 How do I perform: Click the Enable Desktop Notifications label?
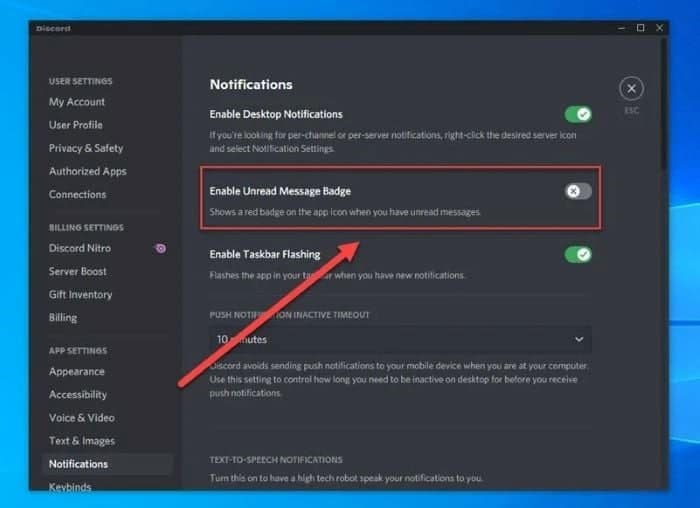click(x=276, y=114)
